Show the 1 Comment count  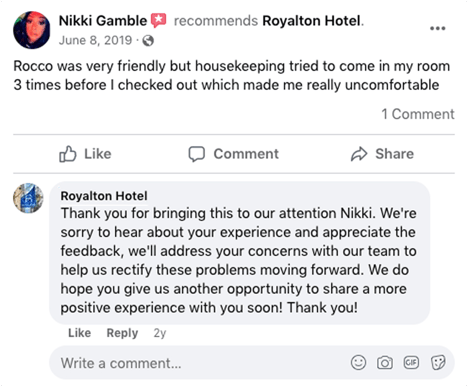tap(418, 114)
